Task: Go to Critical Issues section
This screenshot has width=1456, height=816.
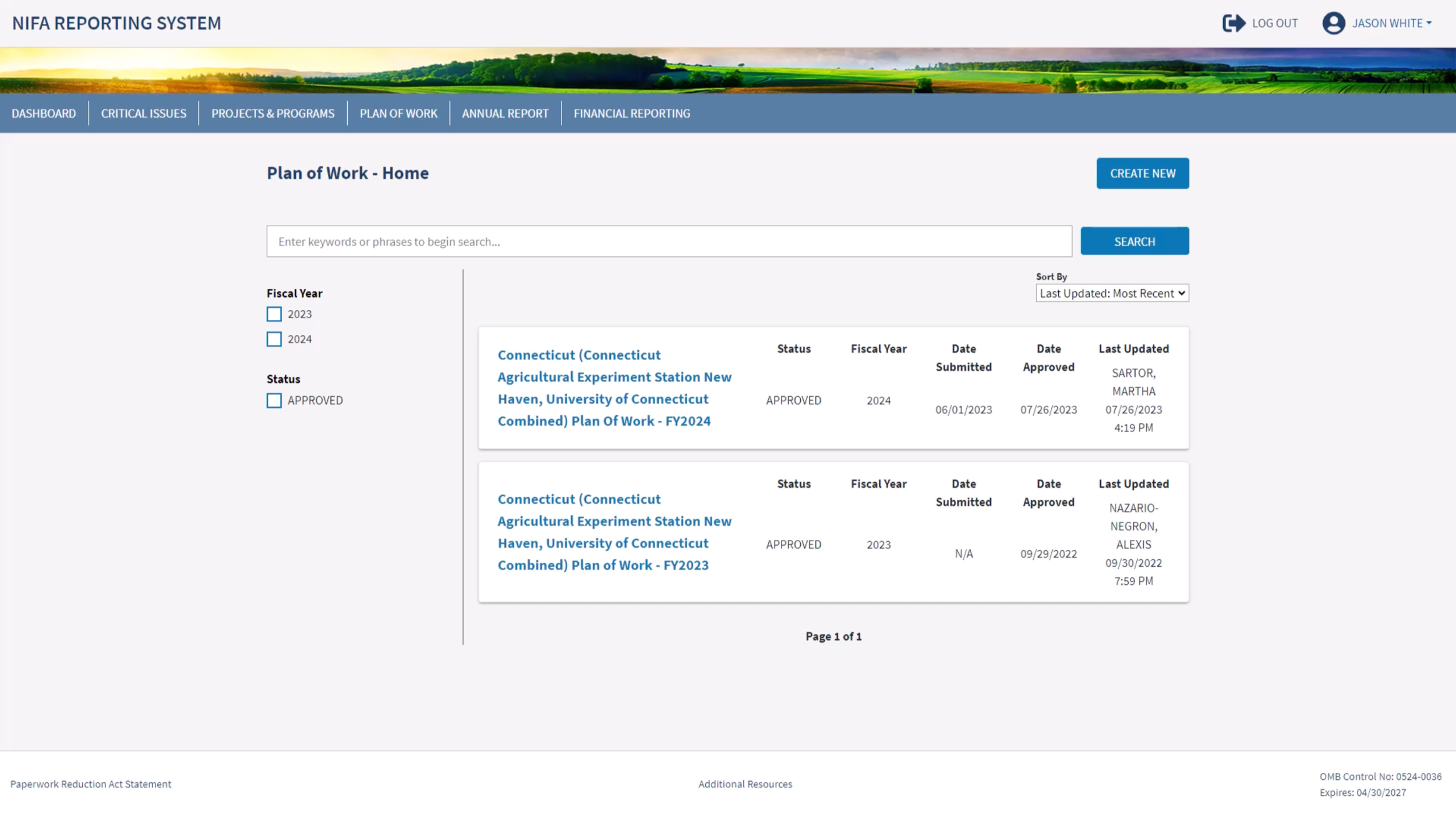Action: coord(143,114)
